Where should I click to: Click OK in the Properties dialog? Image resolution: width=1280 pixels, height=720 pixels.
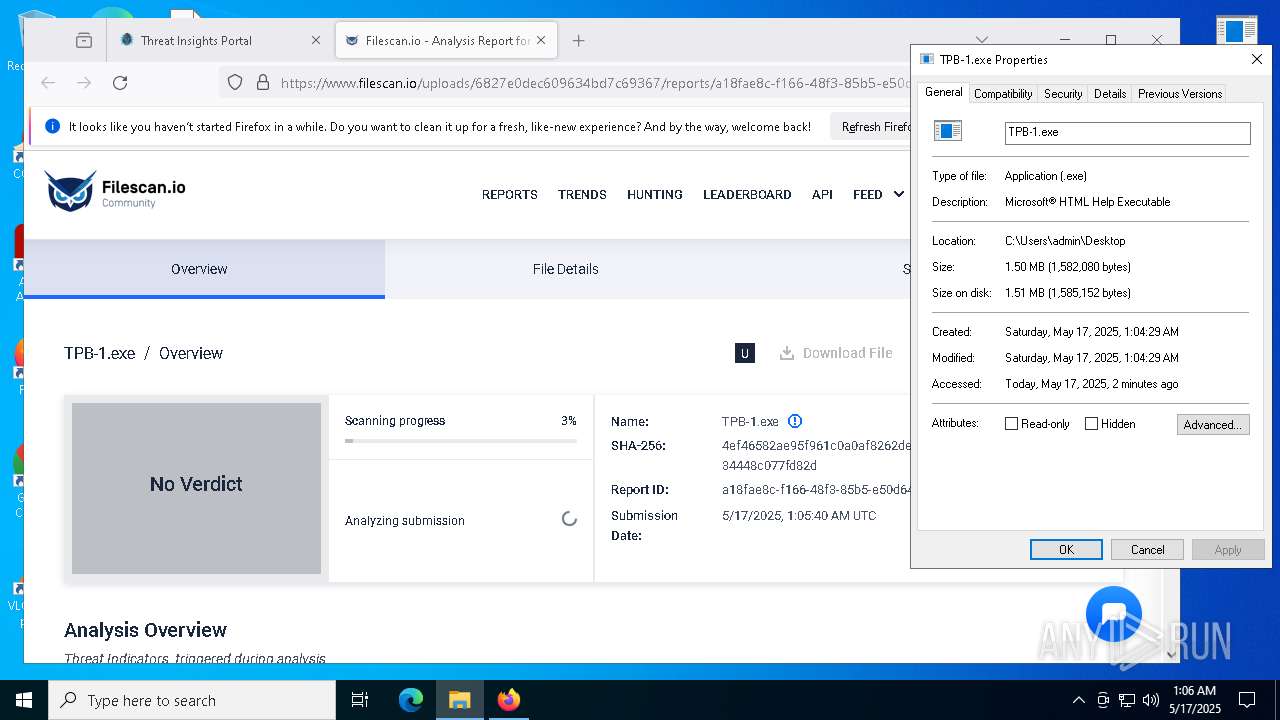click(x=1066, y=550)
